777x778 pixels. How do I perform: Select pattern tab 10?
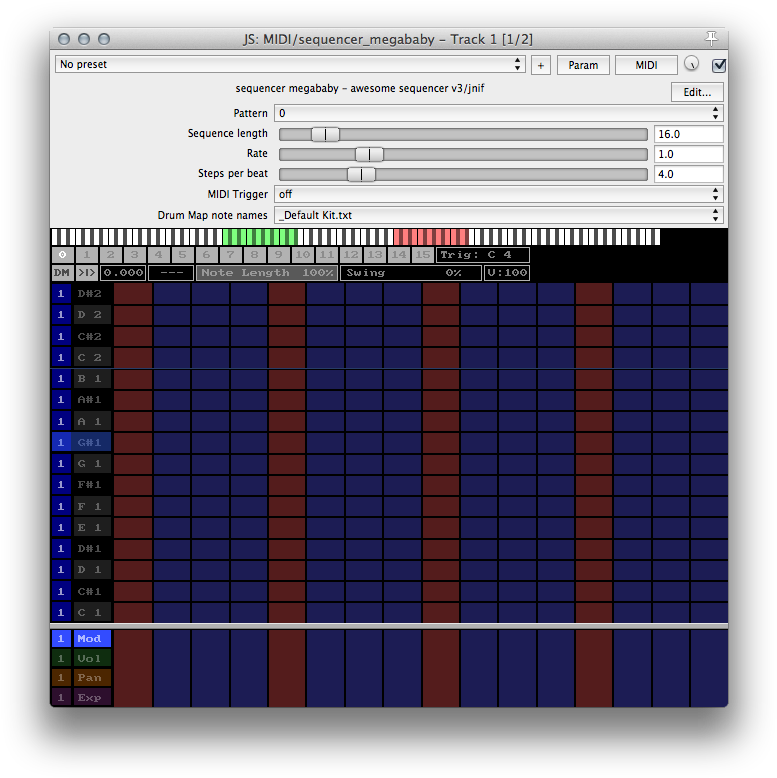click(x=303, y=255)
